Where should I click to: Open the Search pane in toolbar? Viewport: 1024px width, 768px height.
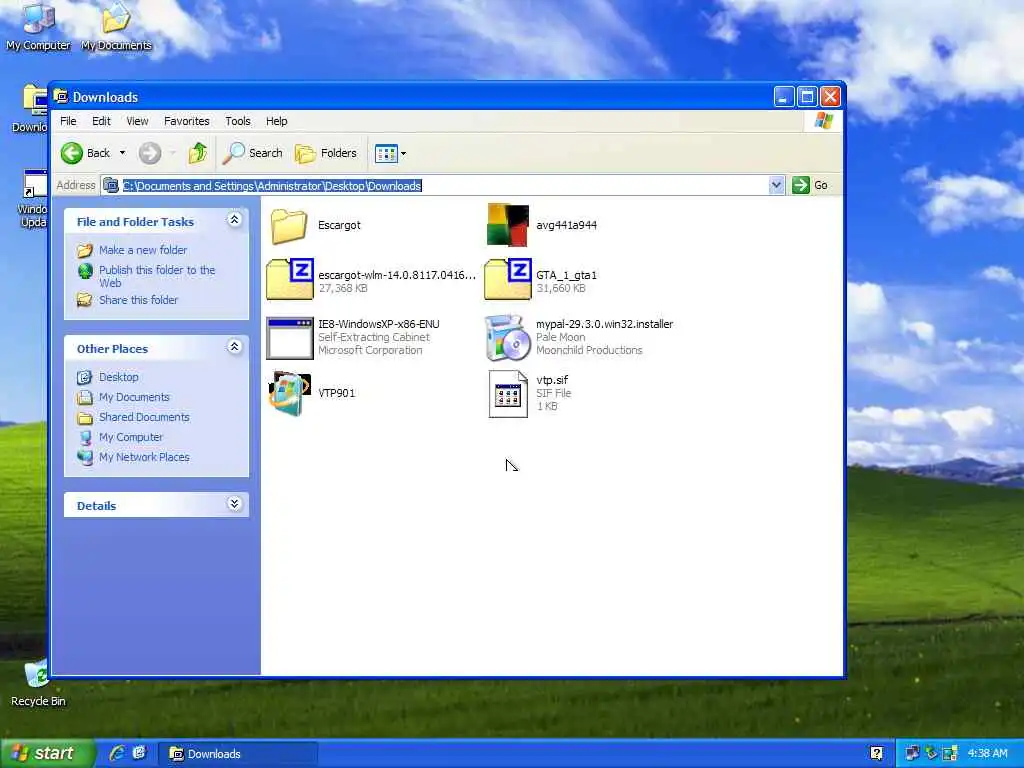point(253,153)
